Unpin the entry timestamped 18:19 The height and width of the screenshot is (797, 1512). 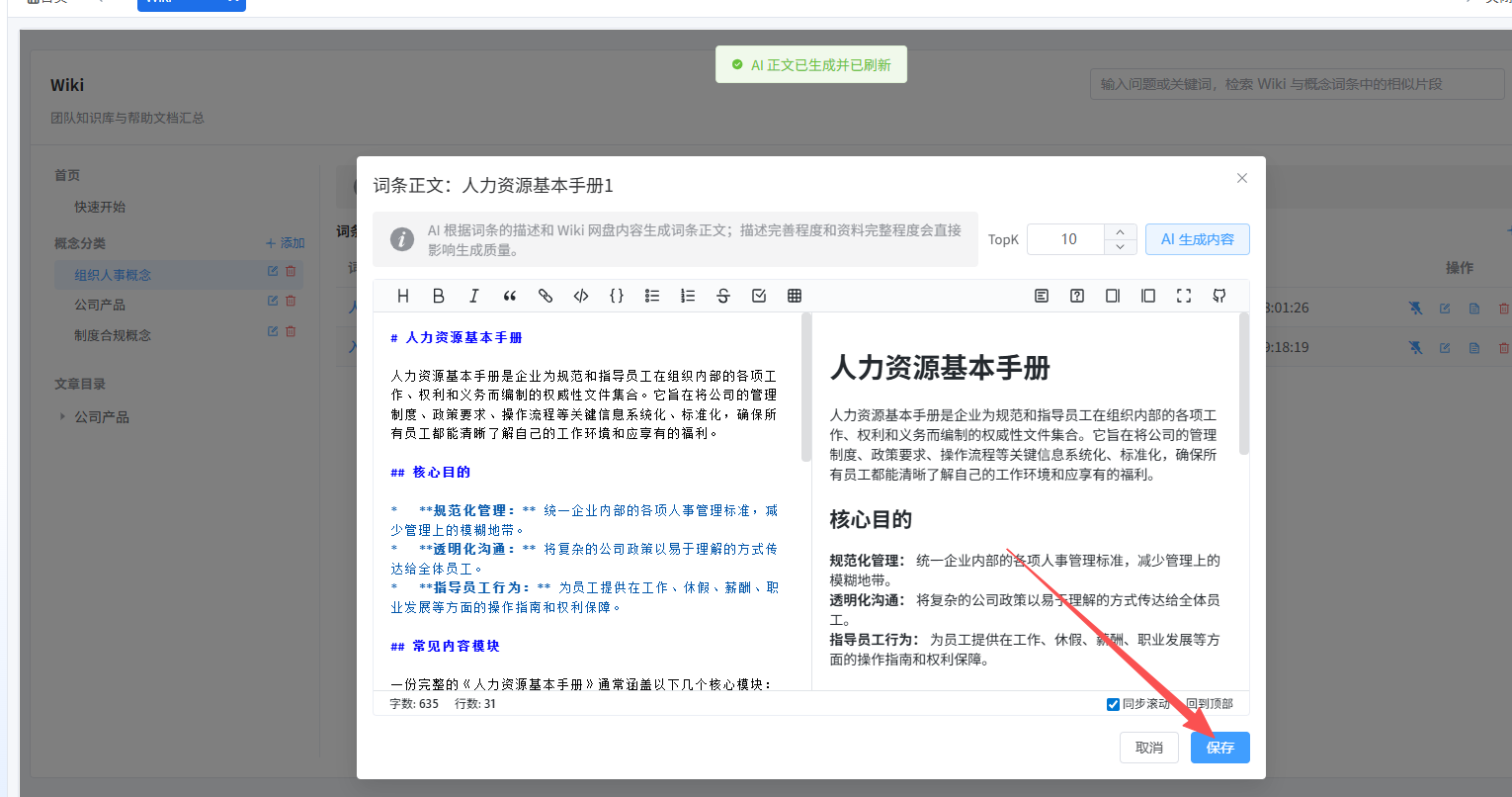click(1415, 348)
